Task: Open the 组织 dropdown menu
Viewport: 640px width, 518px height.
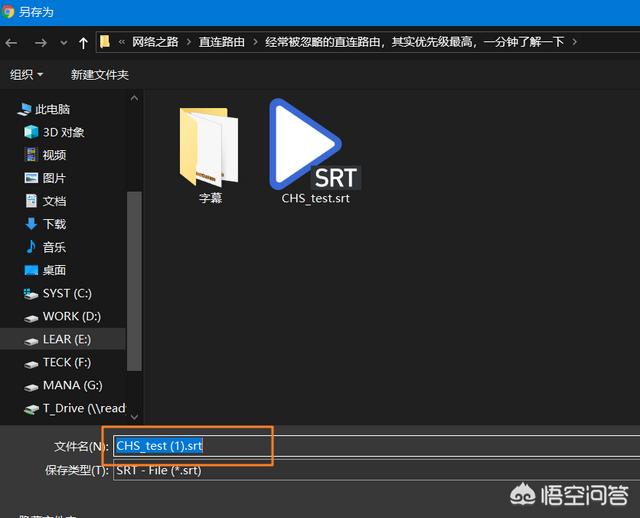Action: coord(27,75)
